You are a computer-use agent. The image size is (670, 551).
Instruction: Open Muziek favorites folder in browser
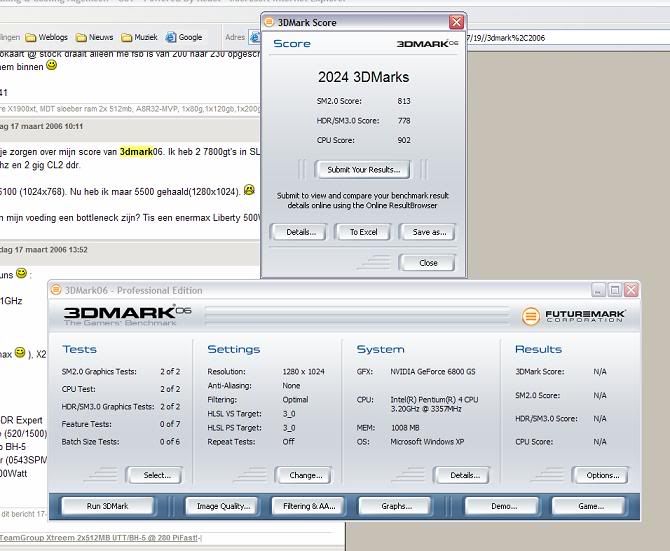pyautogui.click(x=139, y=37)
